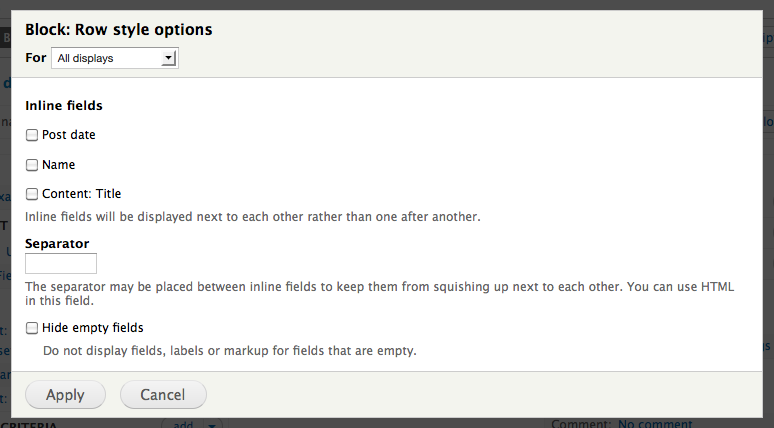
Task: Click the Inline fields heading
Action: [x=64, y=105]
